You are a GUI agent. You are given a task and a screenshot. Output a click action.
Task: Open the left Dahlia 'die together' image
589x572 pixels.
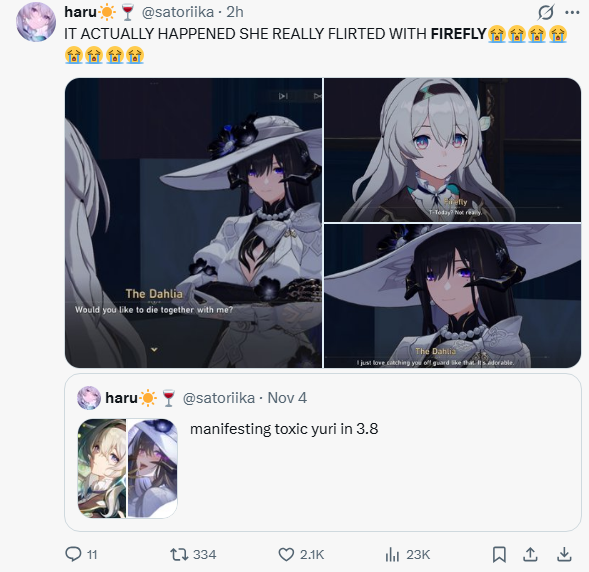tap(193, 223)
